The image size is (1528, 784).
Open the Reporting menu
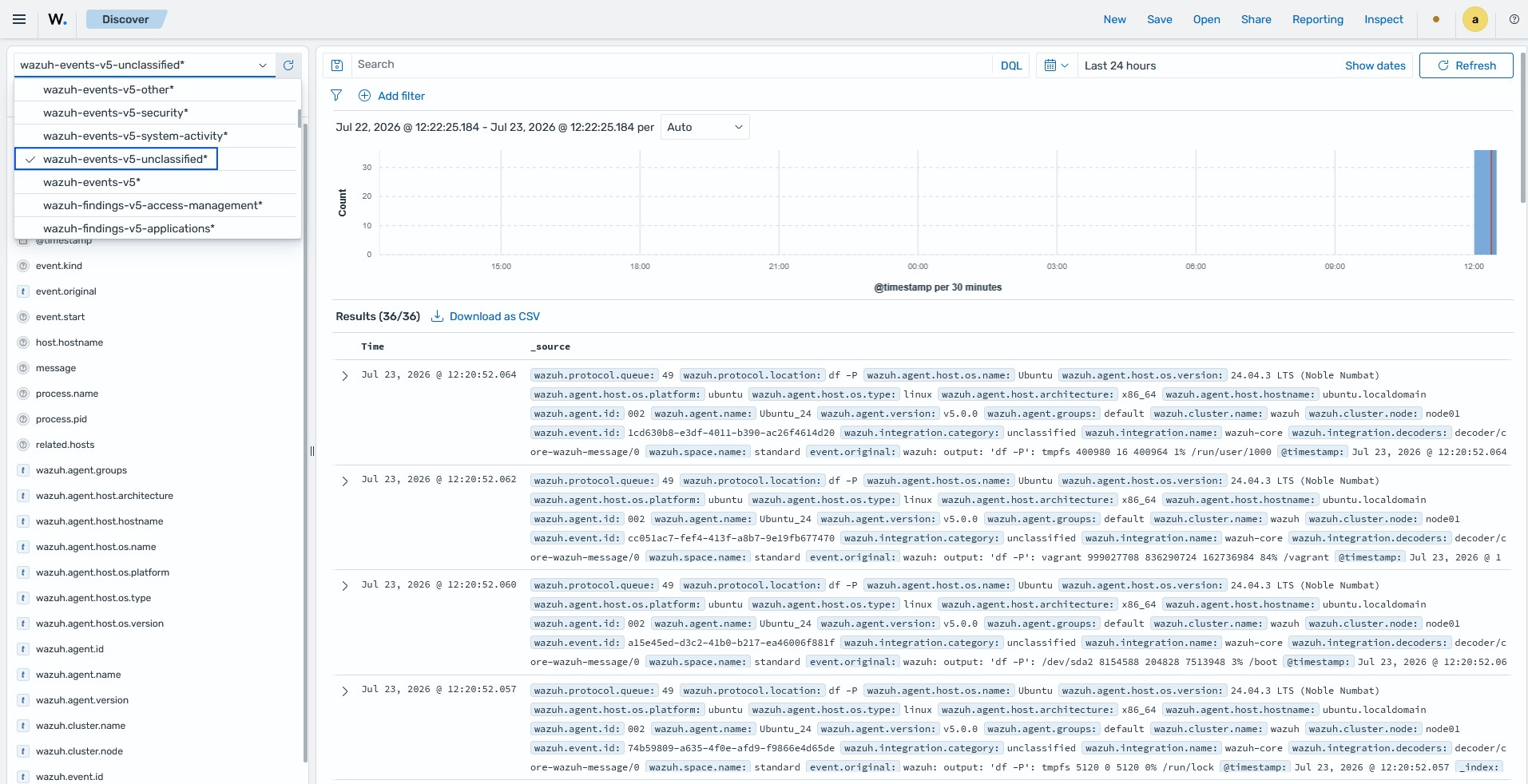pos(1317,19)
